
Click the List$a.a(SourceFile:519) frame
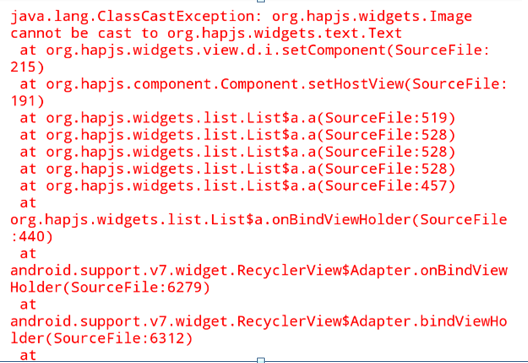pos(237,118)
